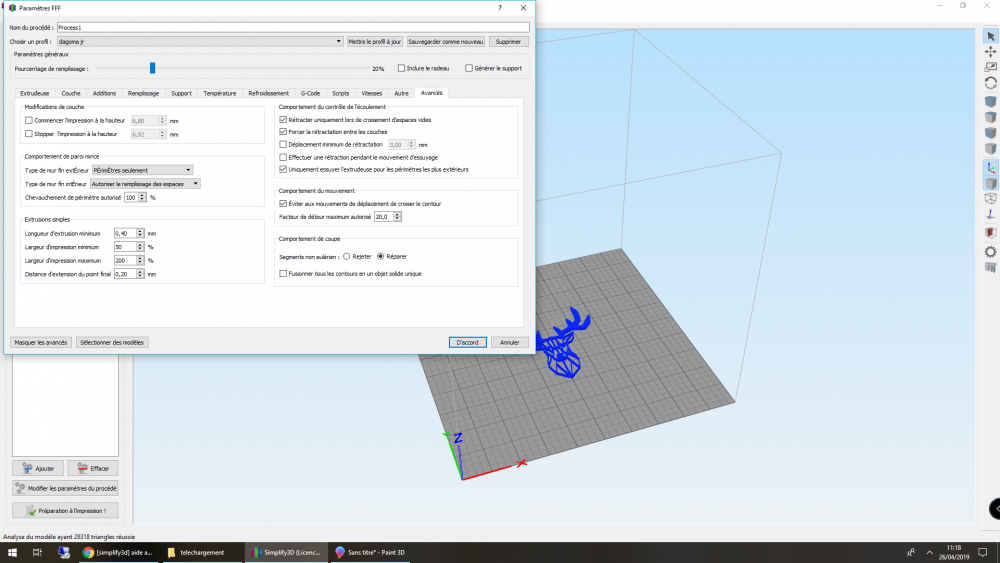Confirm with the D'accord button
Image resolution: width=1000 pixels, height=563 pixels.
[467, 342]
